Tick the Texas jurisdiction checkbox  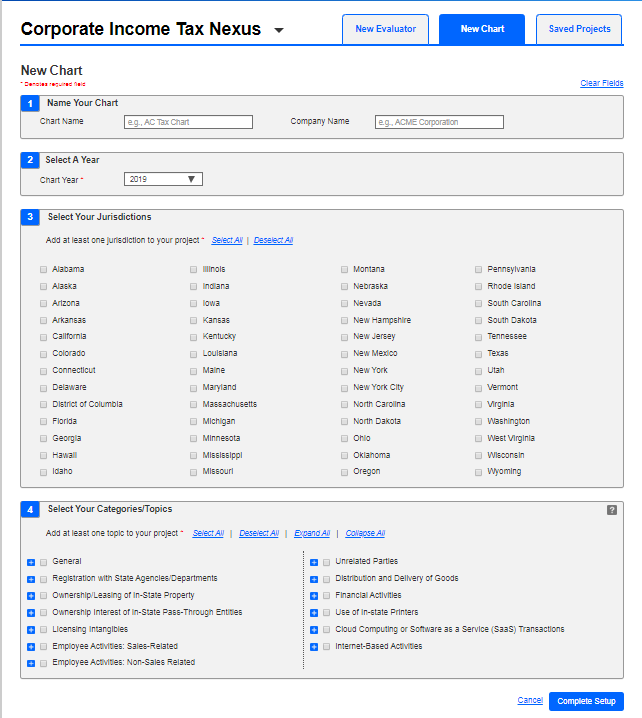[479, 354]
